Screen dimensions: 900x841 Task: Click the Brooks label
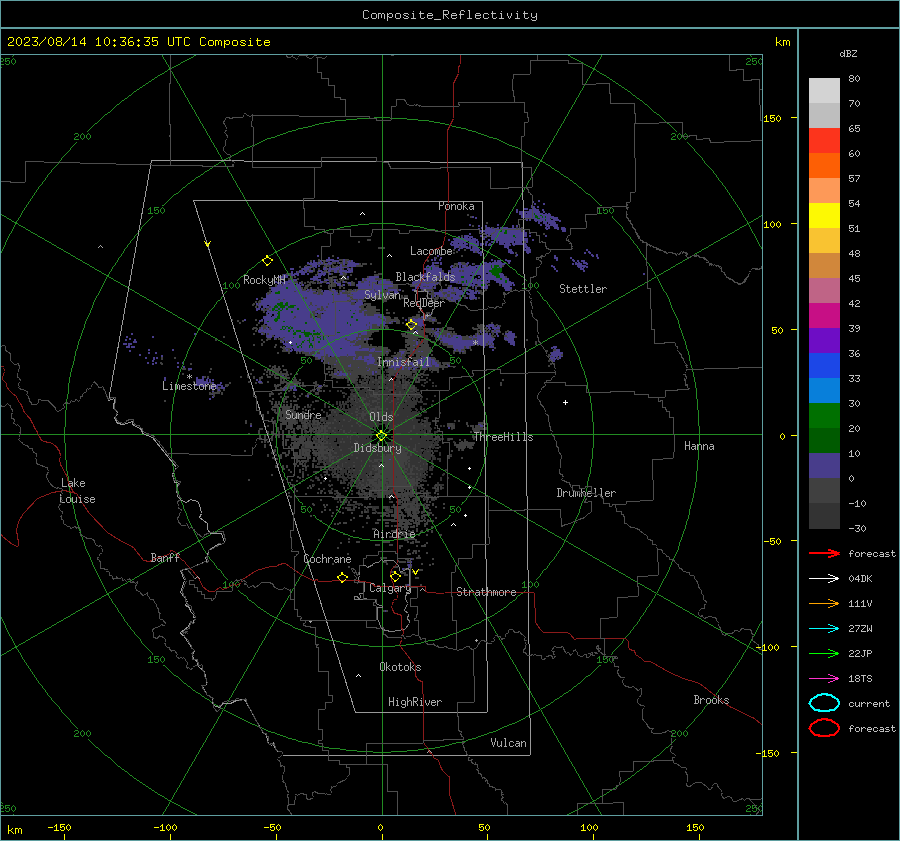point(711,700)
